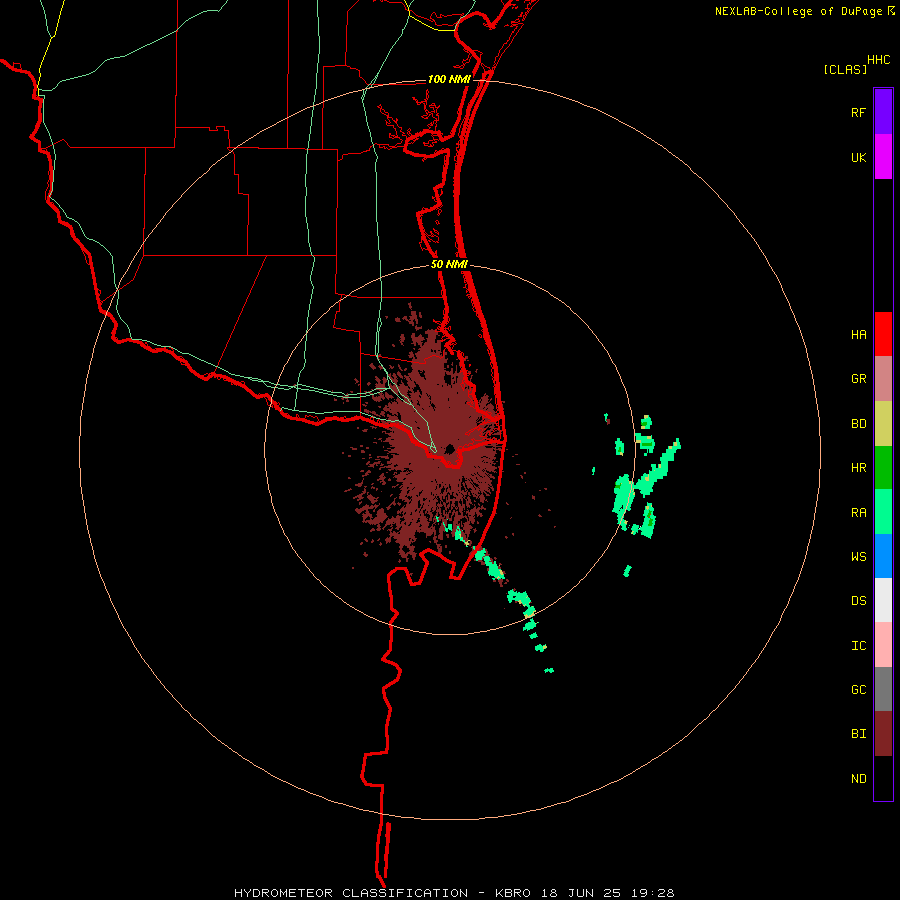Click the white DS legend swatch

pos(883,600)
